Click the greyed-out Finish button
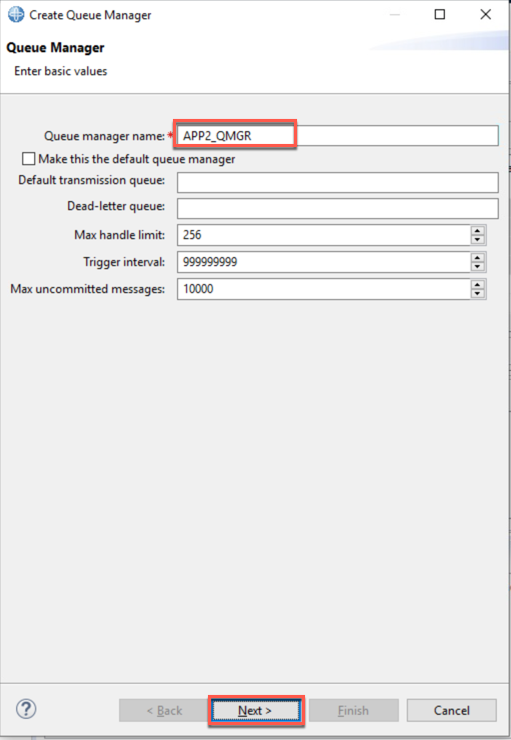Screen dimensions: 511x740 353,710
